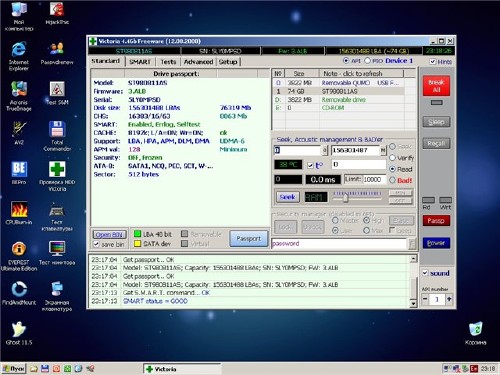This screenshot has width=500, height=375.
Task: Click Victoria taskbar button
Action: pos(182,369)
